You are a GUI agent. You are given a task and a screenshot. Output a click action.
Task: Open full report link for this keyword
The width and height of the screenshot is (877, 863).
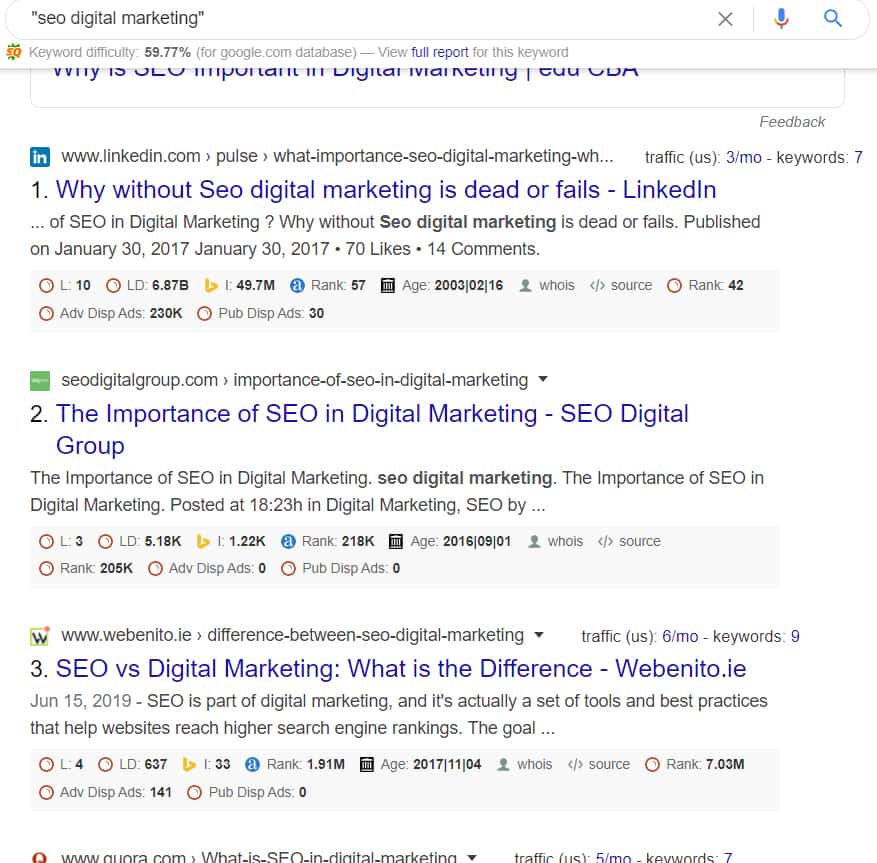[440, 52]
